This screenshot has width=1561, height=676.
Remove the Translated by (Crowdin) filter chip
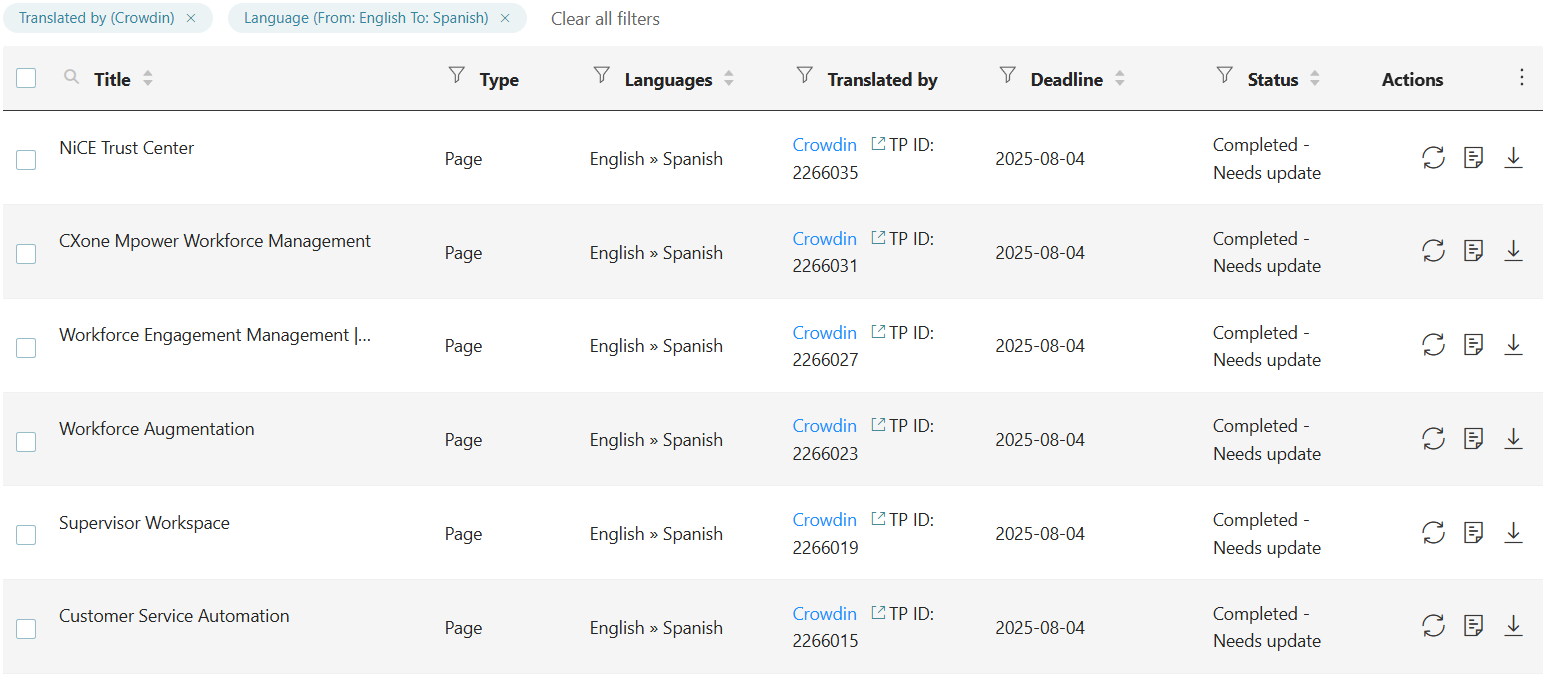pyautogui.click(x=191, y=18)
